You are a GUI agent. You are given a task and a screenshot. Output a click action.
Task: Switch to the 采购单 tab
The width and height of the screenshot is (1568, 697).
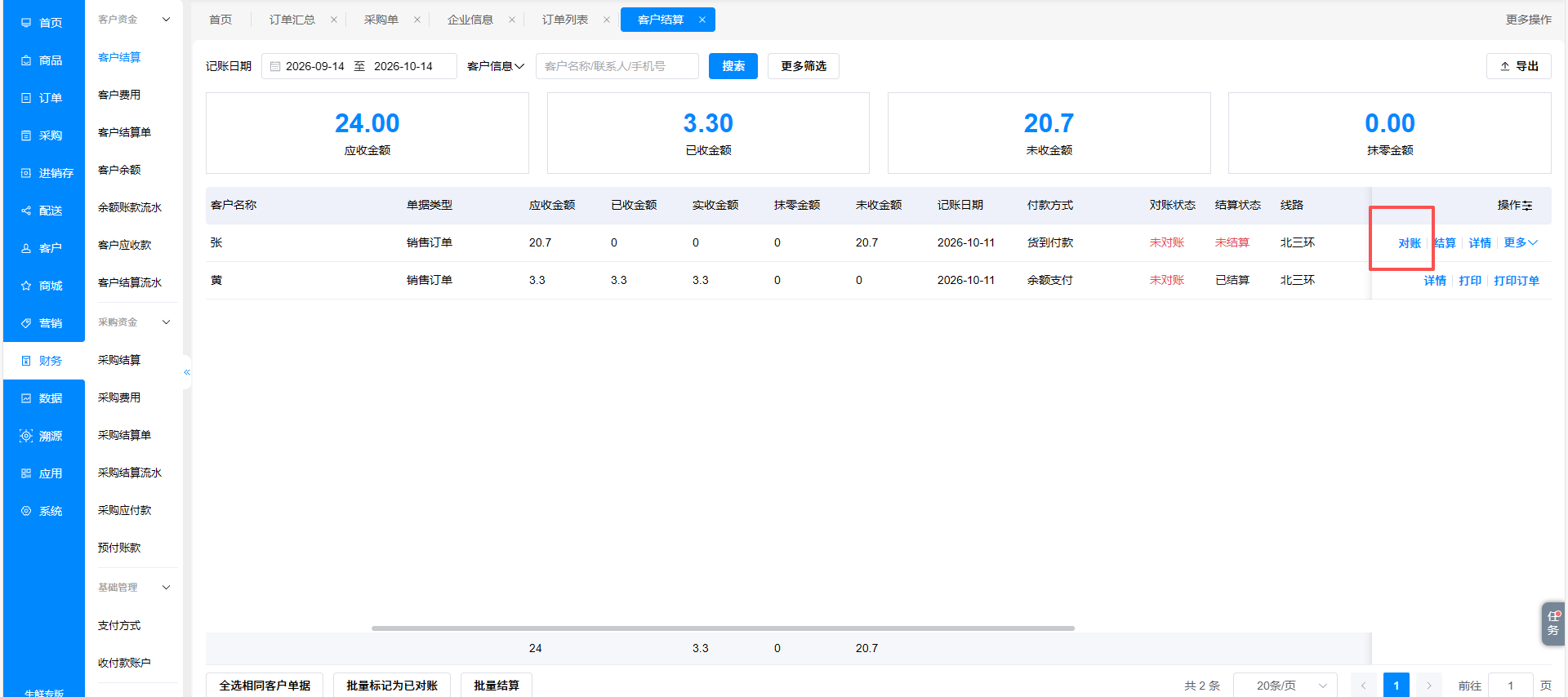[381, 20]
